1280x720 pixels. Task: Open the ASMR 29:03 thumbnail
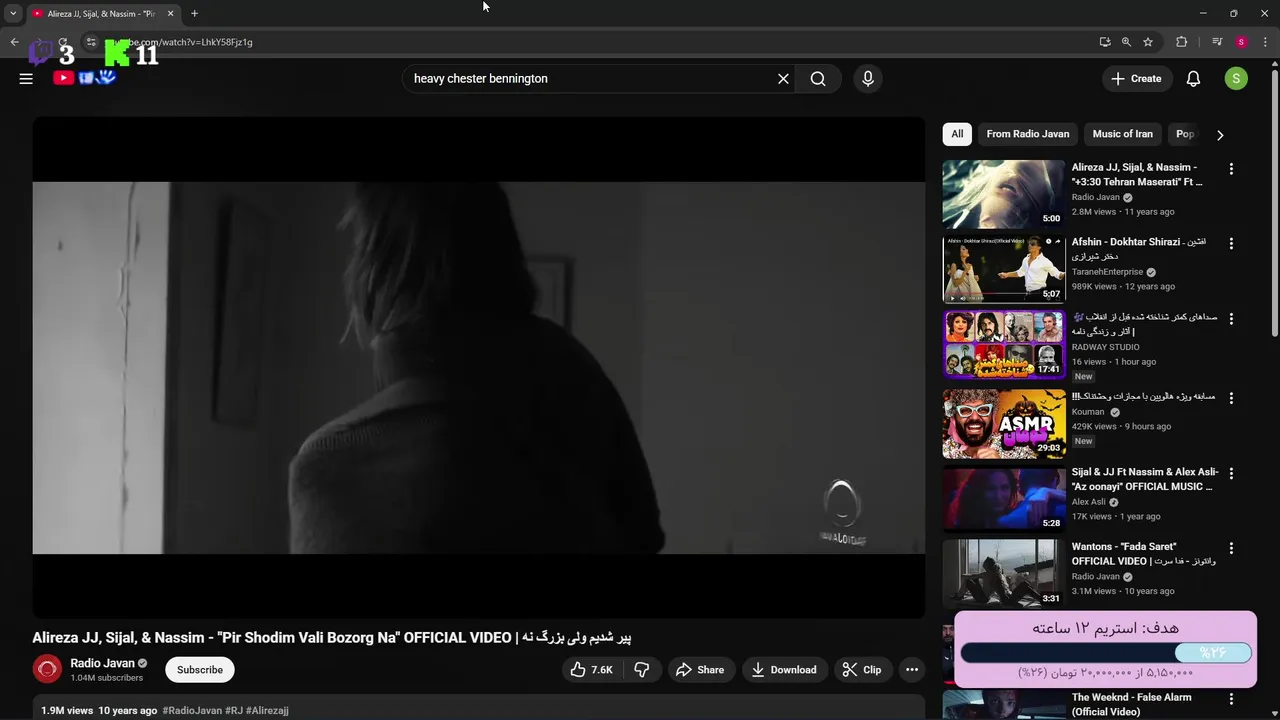[x=1004, y=424]
